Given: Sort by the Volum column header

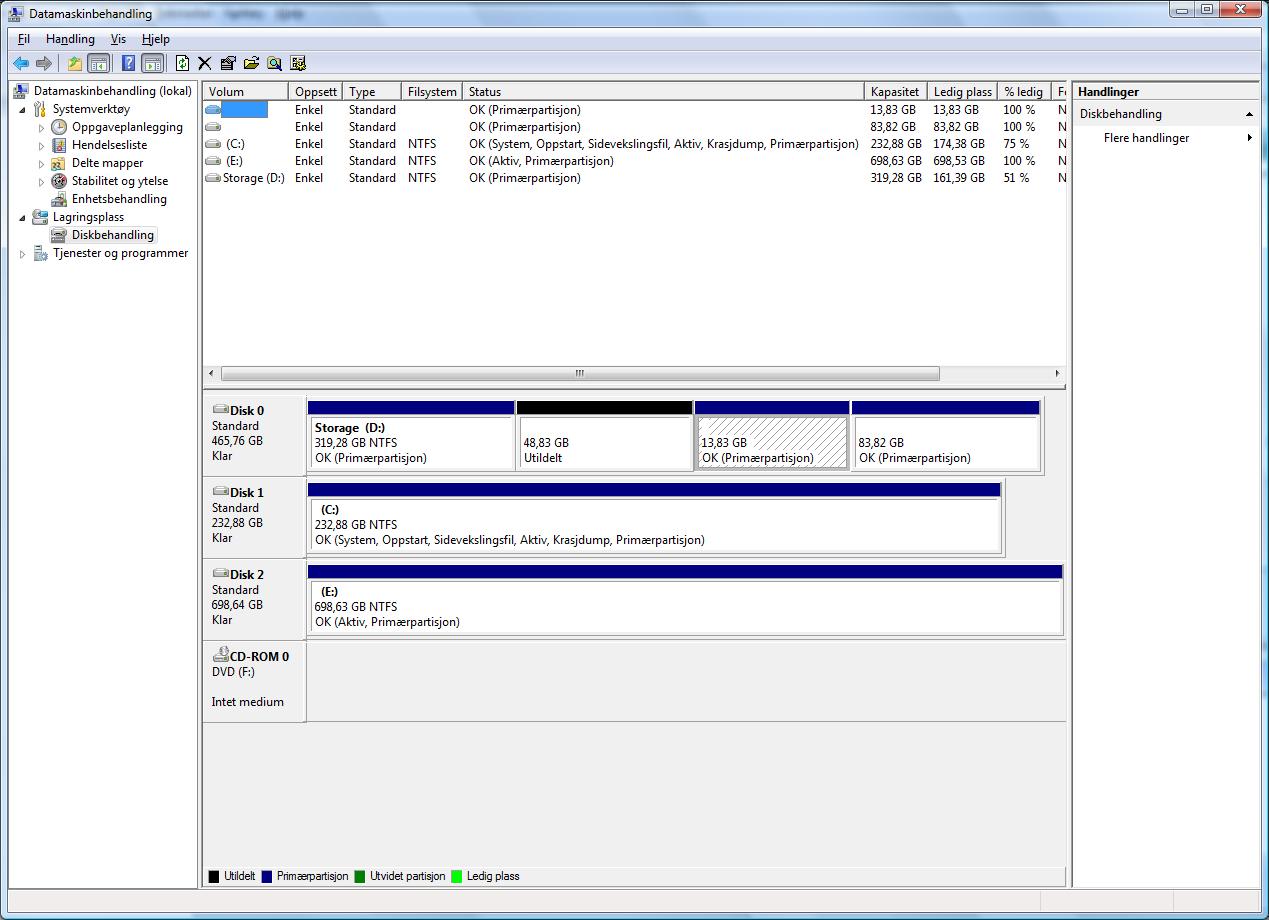Looking at the screenshot, I should (246, 91).
